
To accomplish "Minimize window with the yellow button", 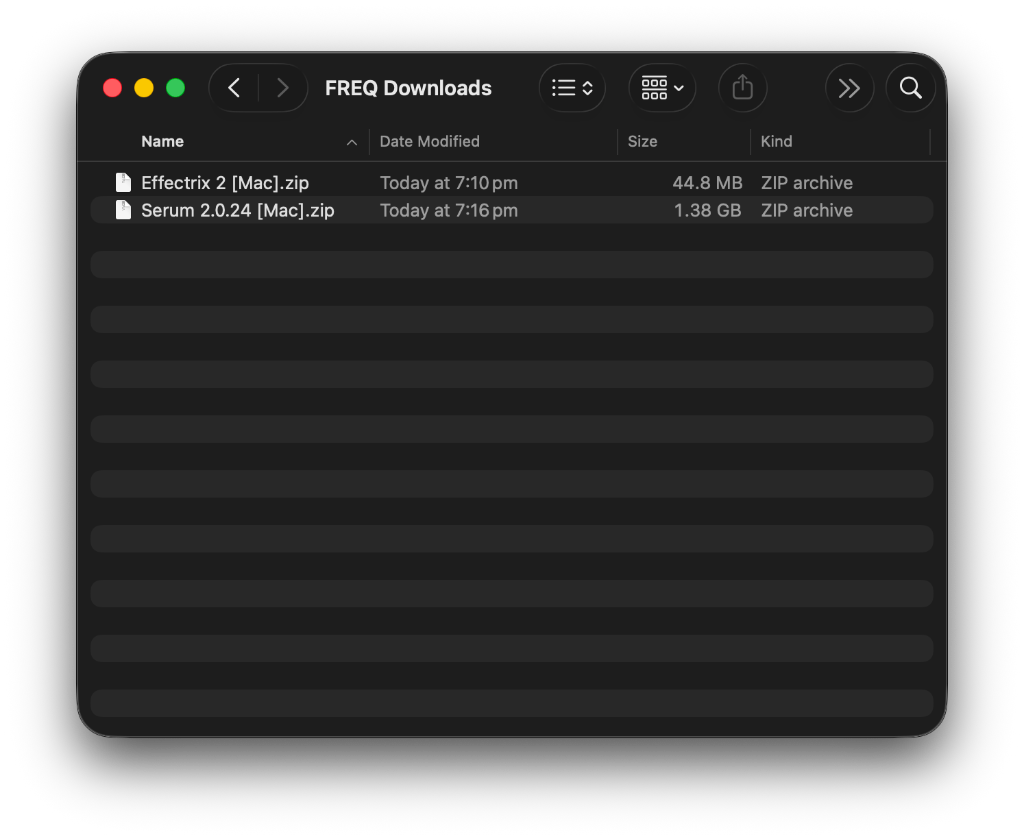I will [x=144, y=88].
